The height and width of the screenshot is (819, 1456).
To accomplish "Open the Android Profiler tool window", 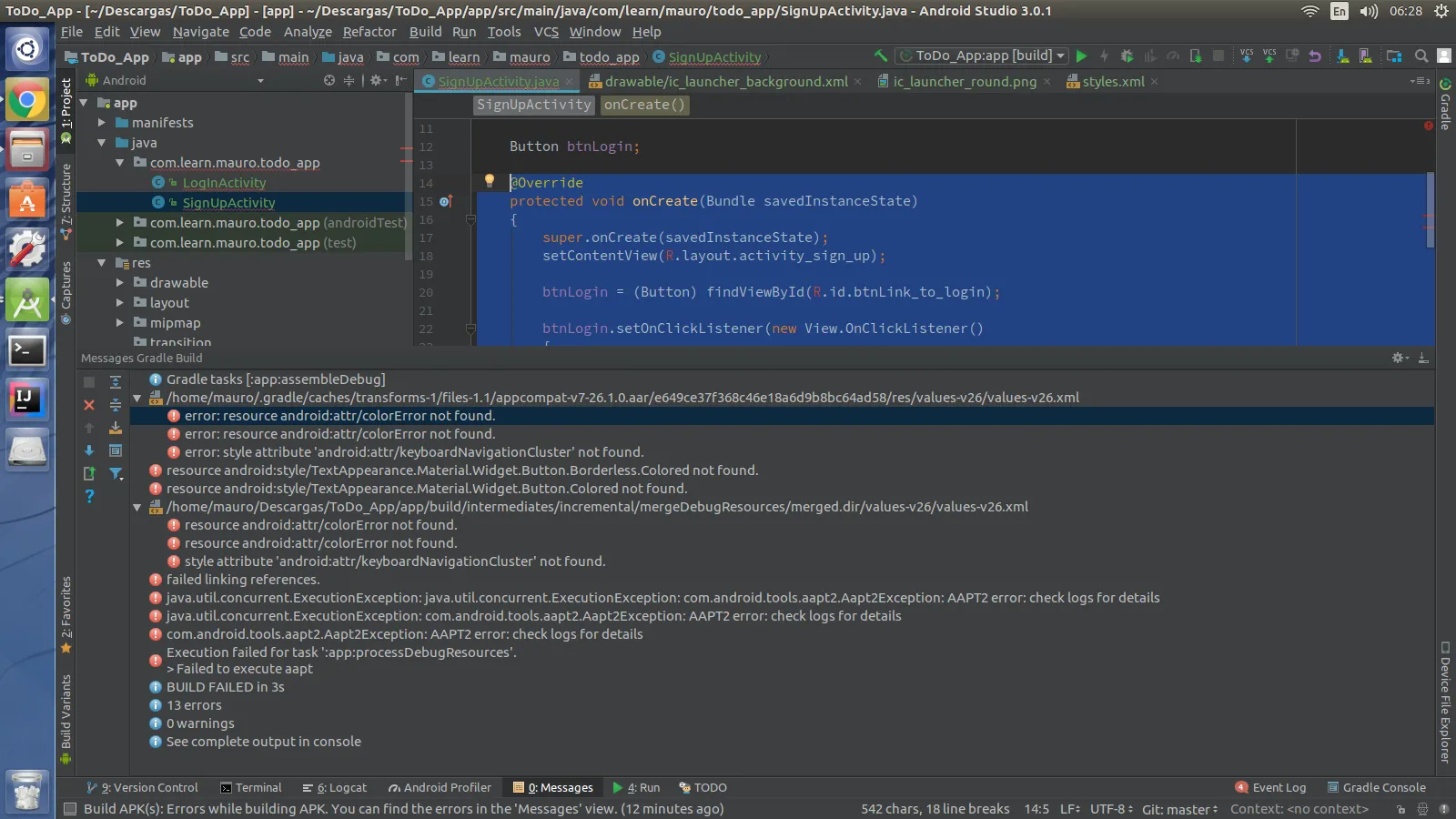I will 440,788.
